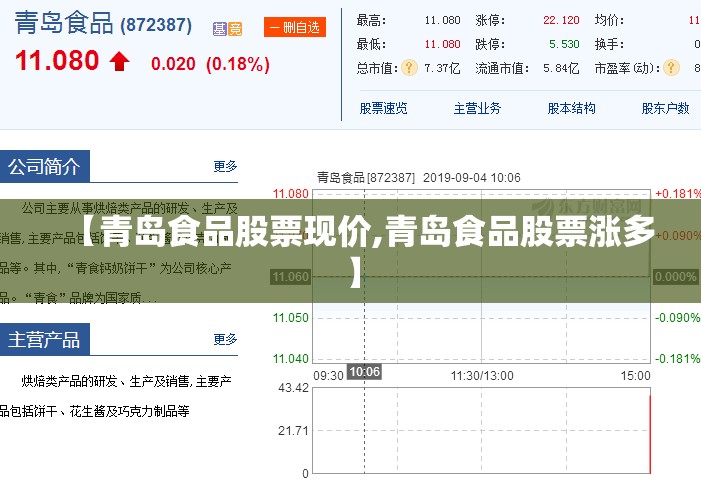The height and width of the screenshot is (503, 701).
Task: Expand 公司简介 via 更多 link
Action: point(225,166)
